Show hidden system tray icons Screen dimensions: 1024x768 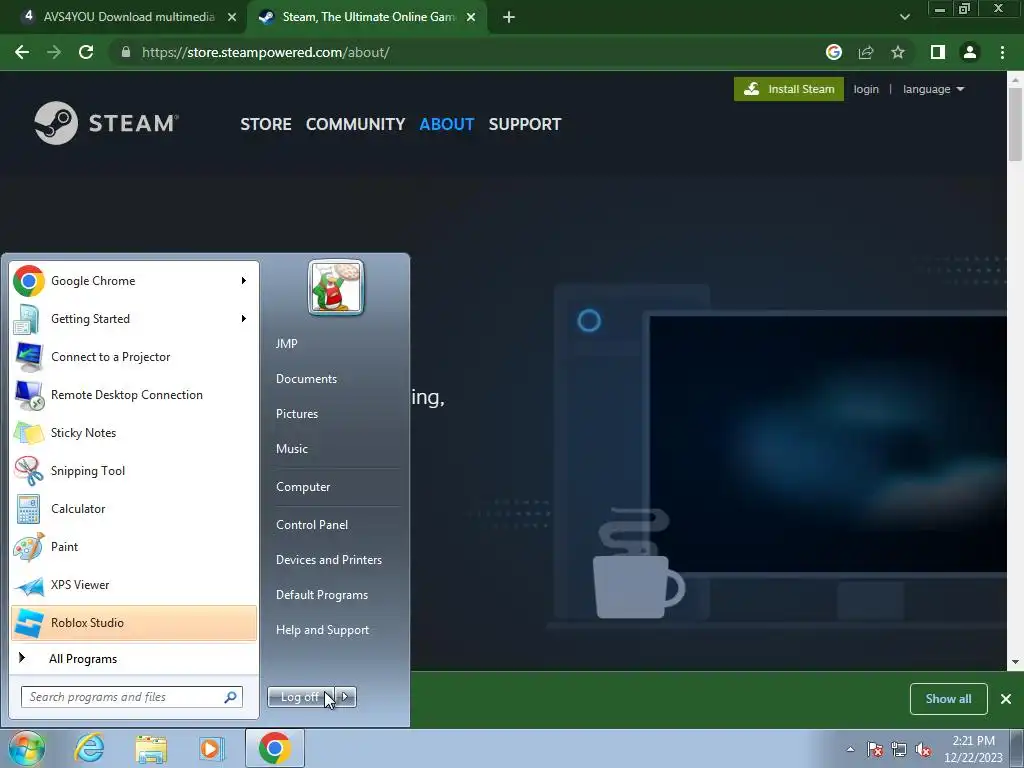850,749
